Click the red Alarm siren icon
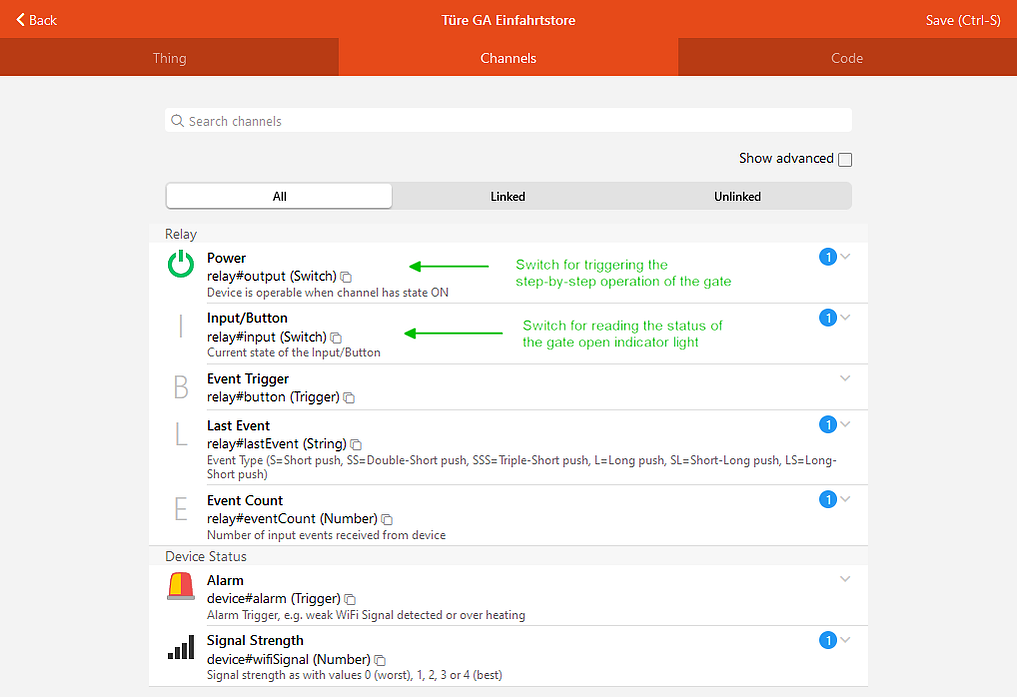 (181, 586)
